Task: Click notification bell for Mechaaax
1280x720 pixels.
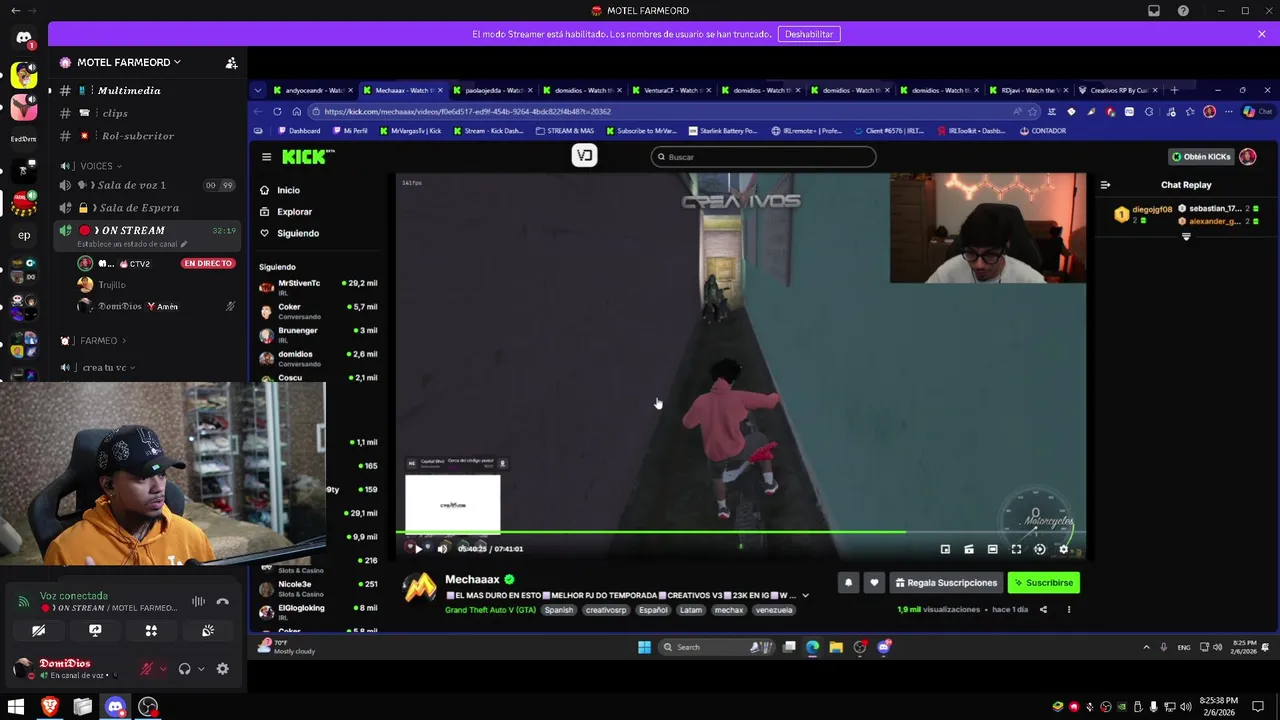Action: (x=848, y=583)
